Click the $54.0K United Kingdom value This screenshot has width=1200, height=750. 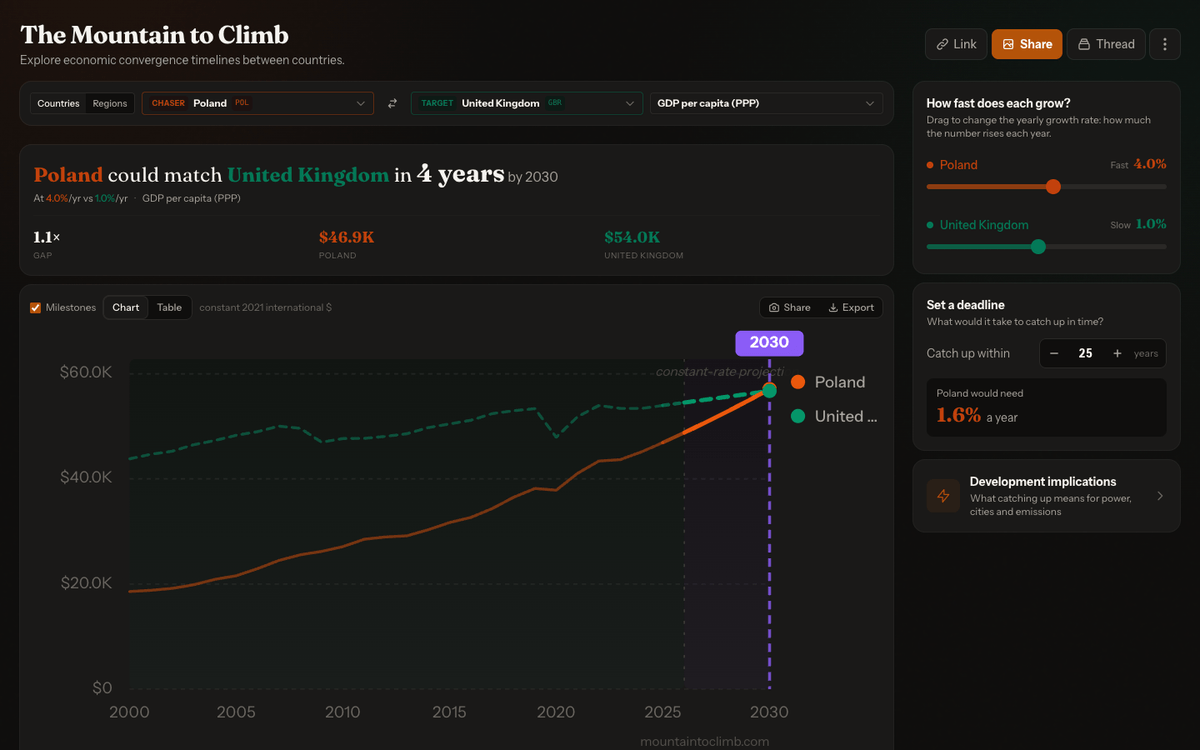point(632,237)
